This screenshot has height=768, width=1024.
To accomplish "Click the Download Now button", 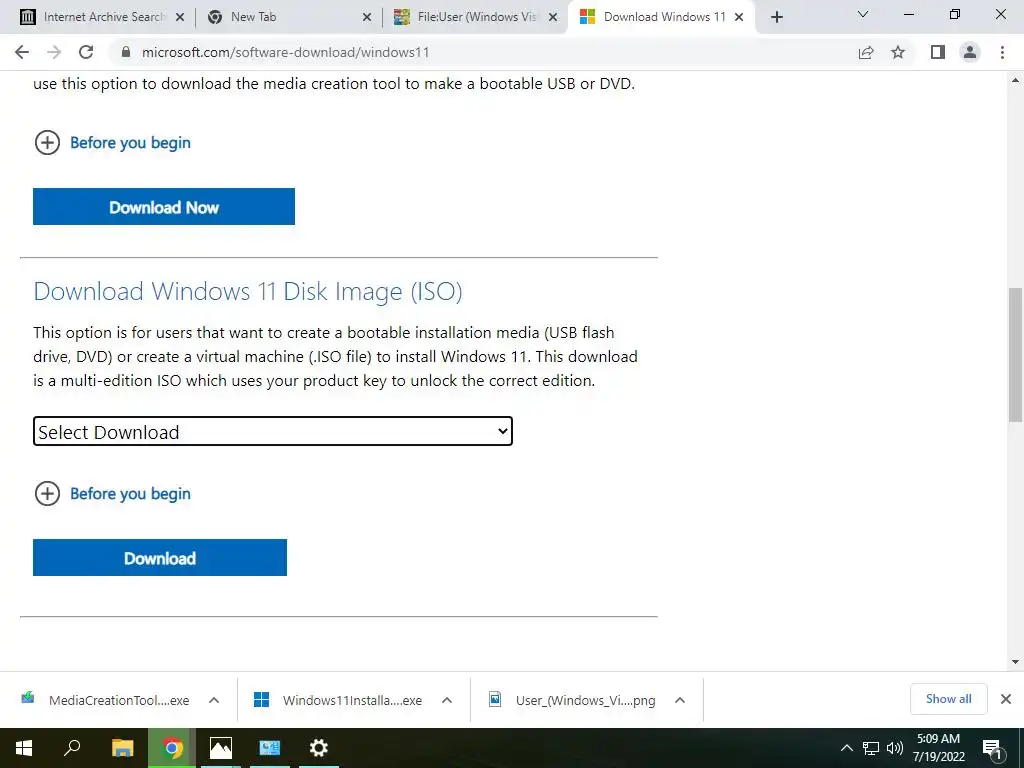I will click(164, 206).
